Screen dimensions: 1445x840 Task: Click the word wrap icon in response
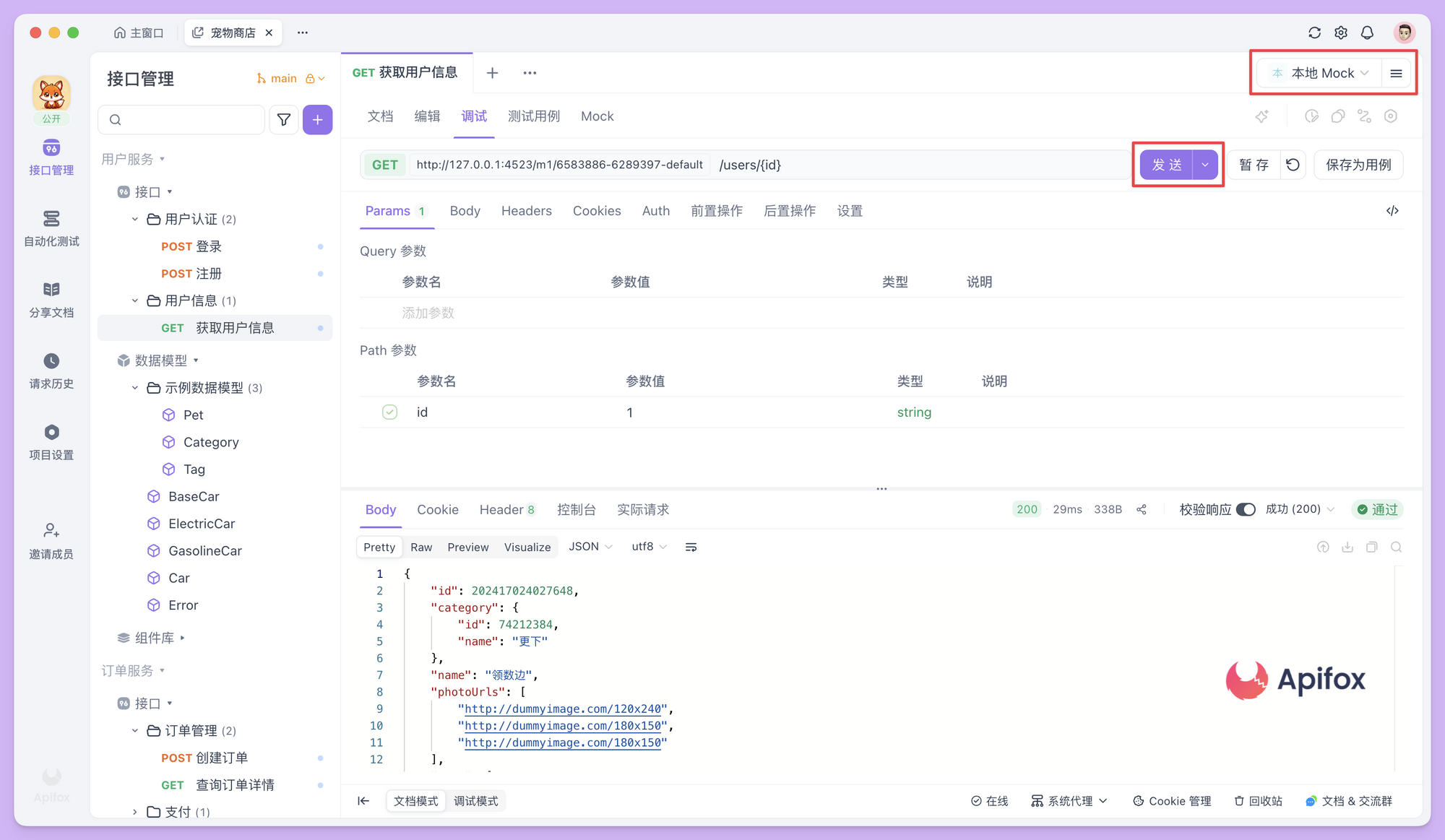(691, 547)
